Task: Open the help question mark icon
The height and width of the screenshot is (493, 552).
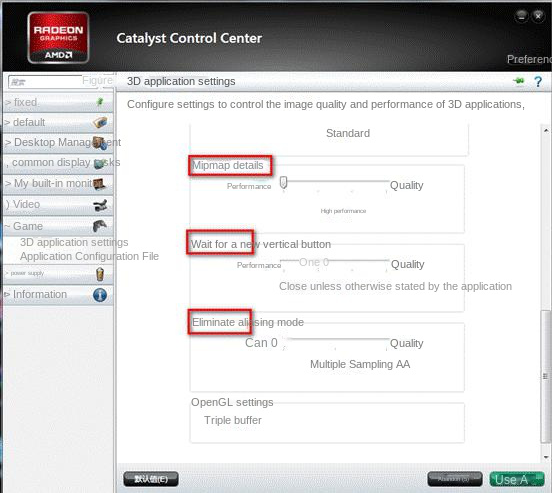Action: 538,82
